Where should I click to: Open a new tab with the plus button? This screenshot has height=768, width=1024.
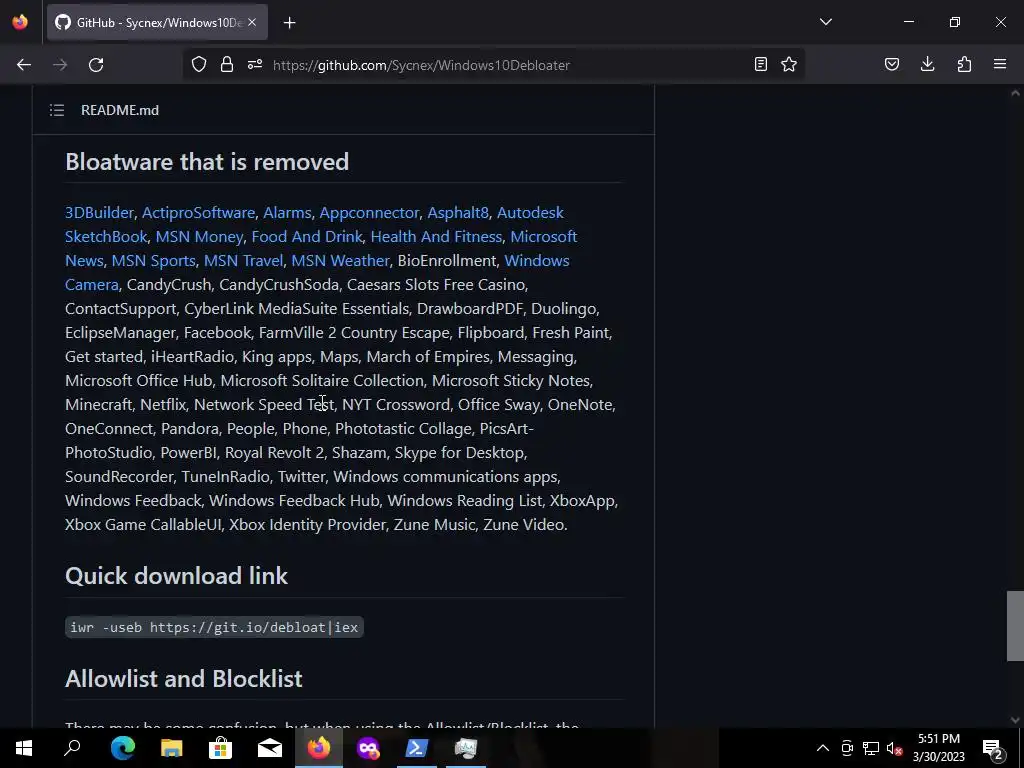(x=289, y=23)
